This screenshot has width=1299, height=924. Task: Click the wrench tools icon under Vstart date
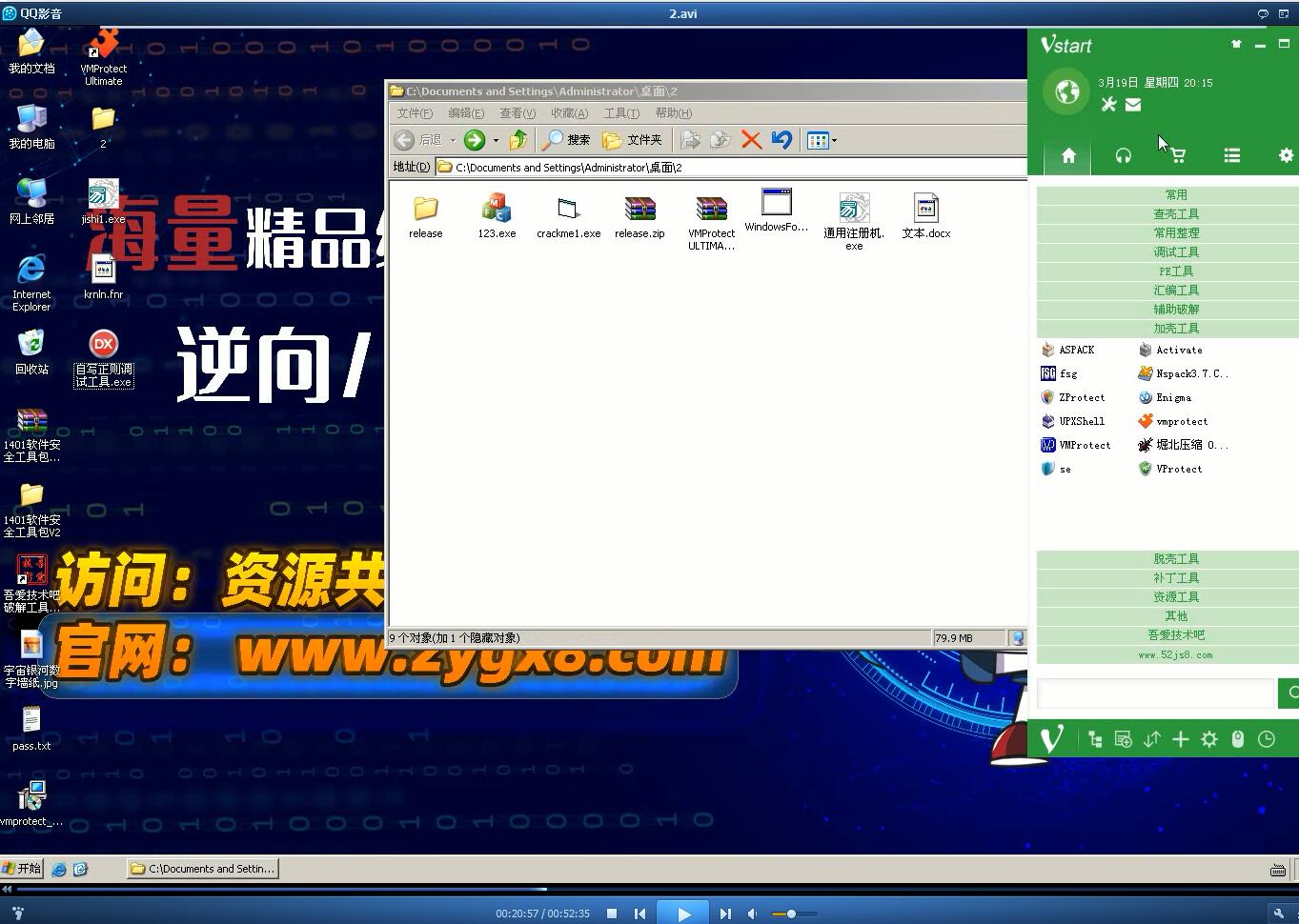tap(1108, 105)
